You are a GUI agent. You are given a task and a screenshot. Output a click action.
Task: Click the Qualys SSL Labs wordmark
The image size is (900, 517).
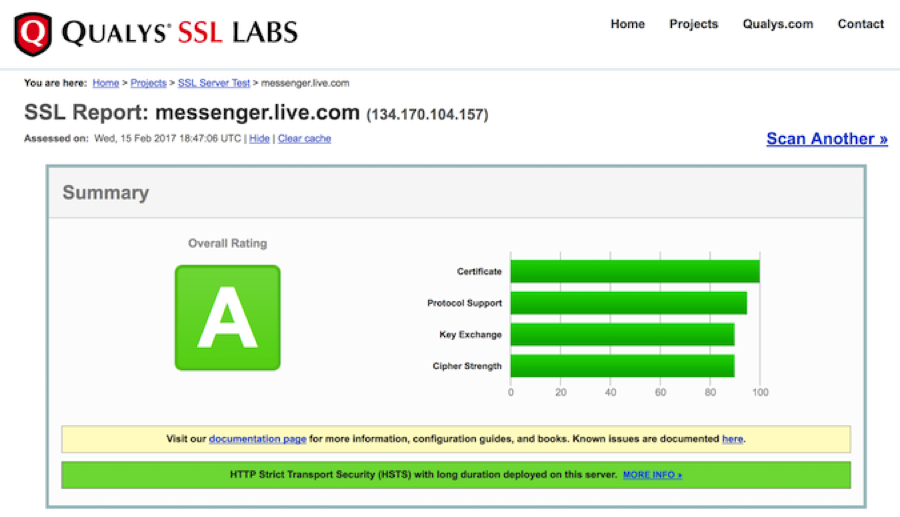click(x=180, y=33)
